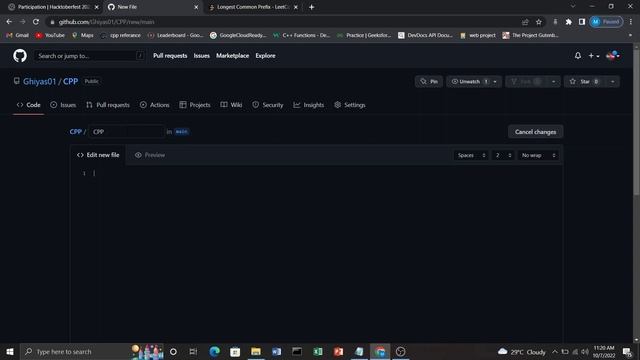Open YouTube bookmark
This screenshot has height=360, width=640.
pos(50,36)
